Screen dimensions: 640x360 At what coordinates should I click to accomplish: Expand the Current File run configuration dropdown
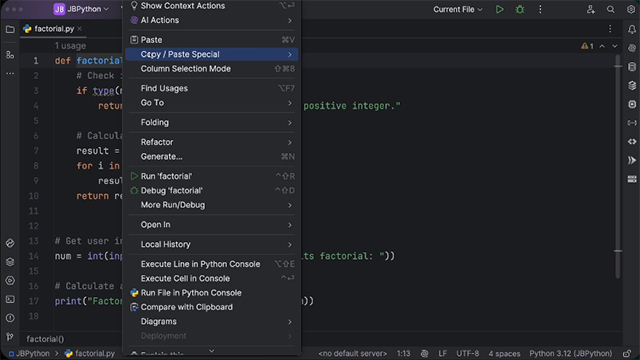(x=458, y=9)
